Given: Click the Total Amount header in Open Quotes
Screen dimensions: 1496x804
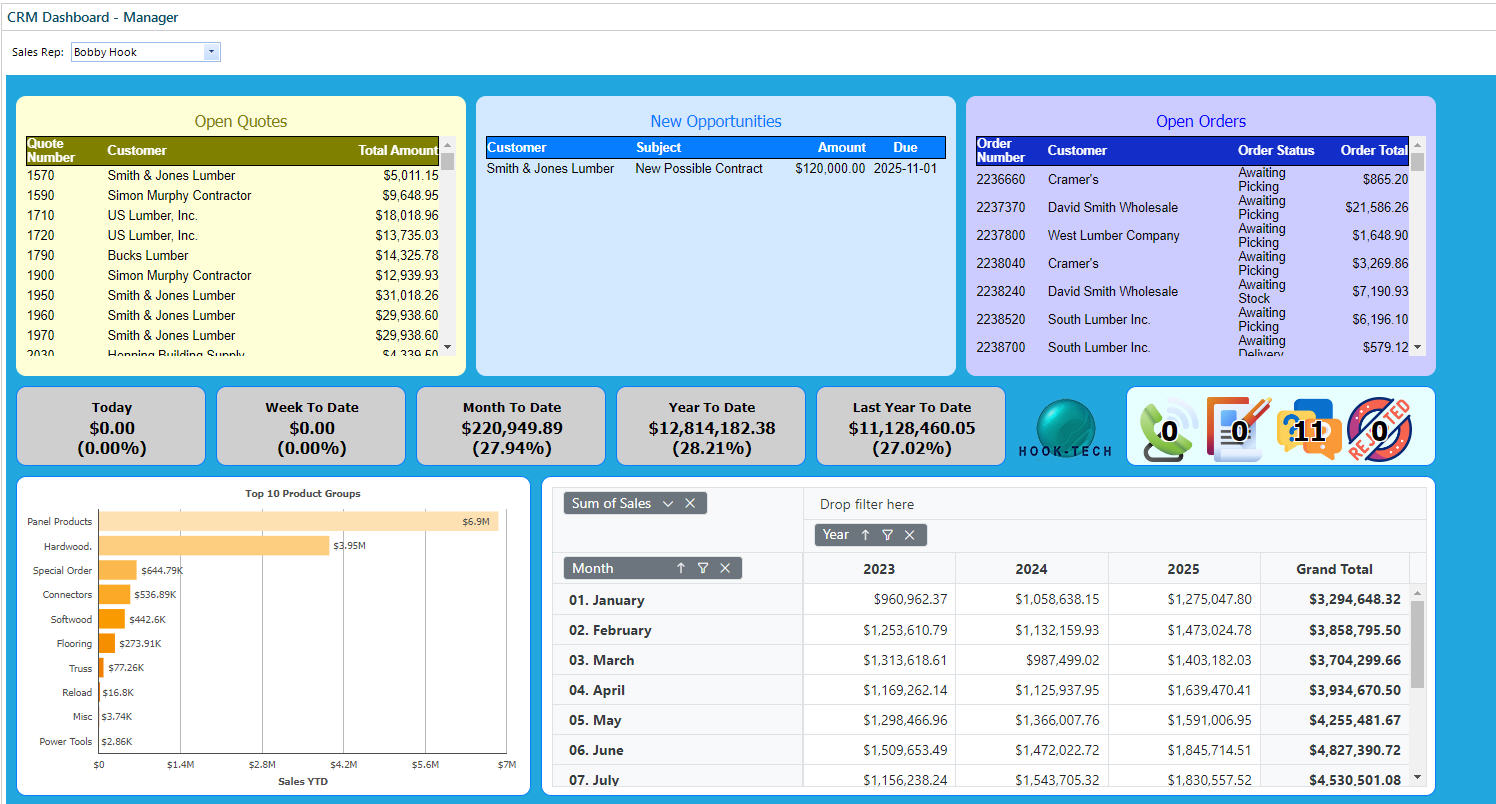Looking at the screenshot, I should (398, 150).
